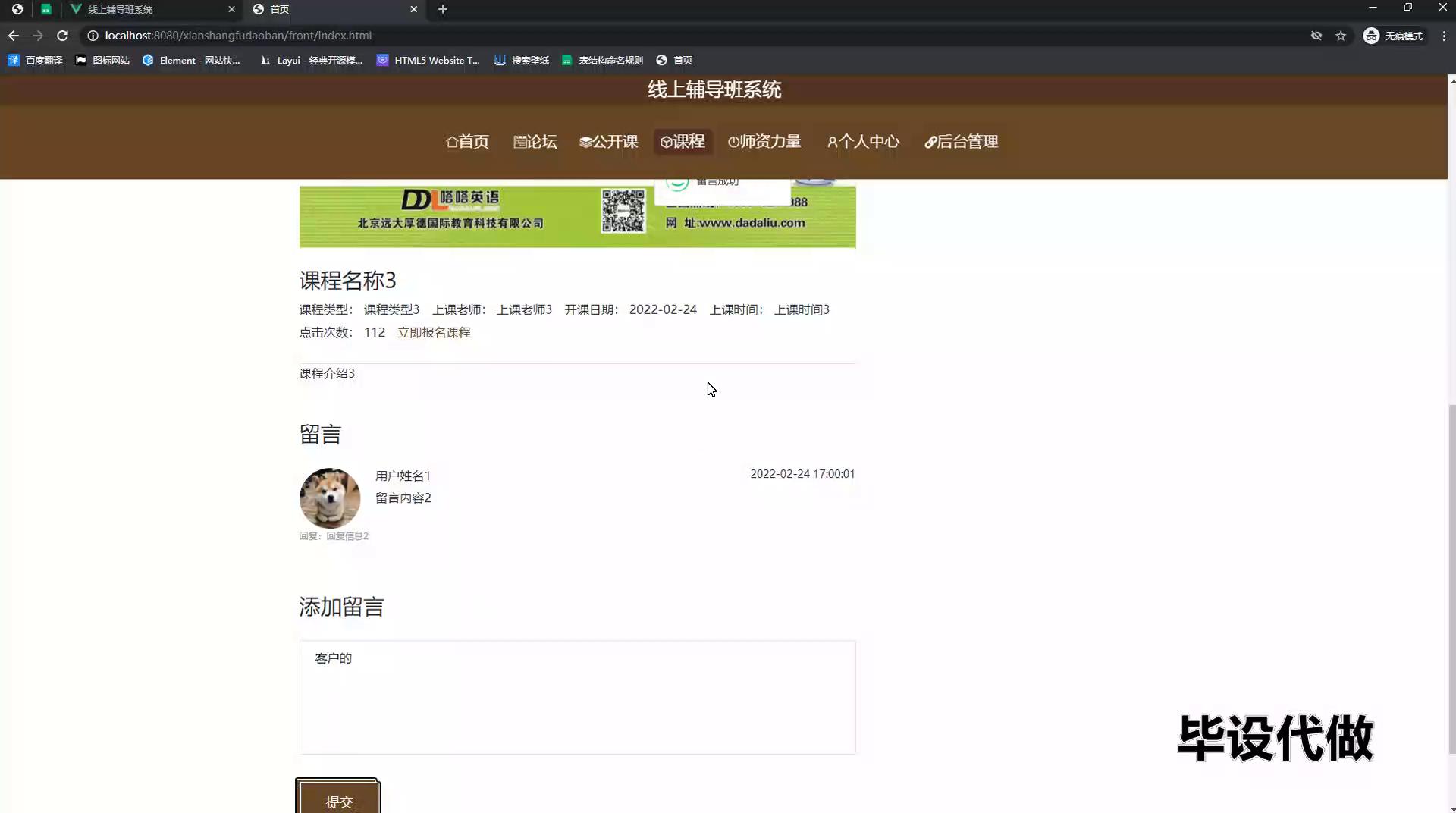
Task: Click the site info icon in address bar
Action: 93,36
